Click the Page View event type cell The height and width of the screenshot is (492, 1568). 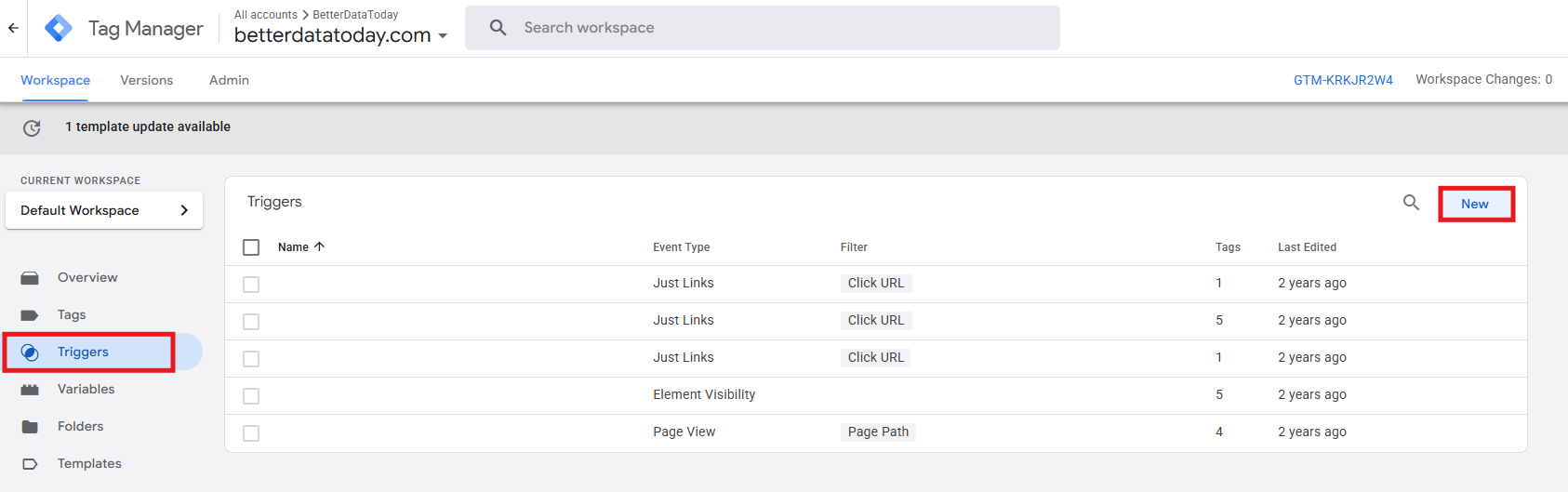tap(684, 432)
